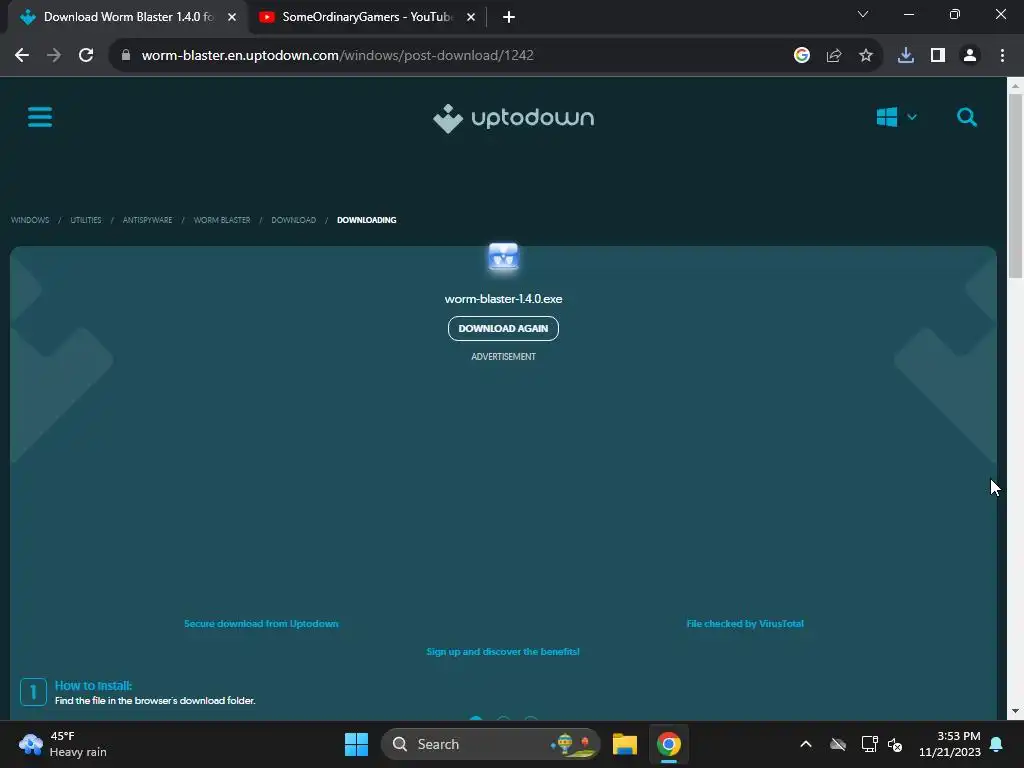Image resolution: width=1024 pixels, height=768 pixels.
Task: Go forward in browser history
Action: [54, 56]
